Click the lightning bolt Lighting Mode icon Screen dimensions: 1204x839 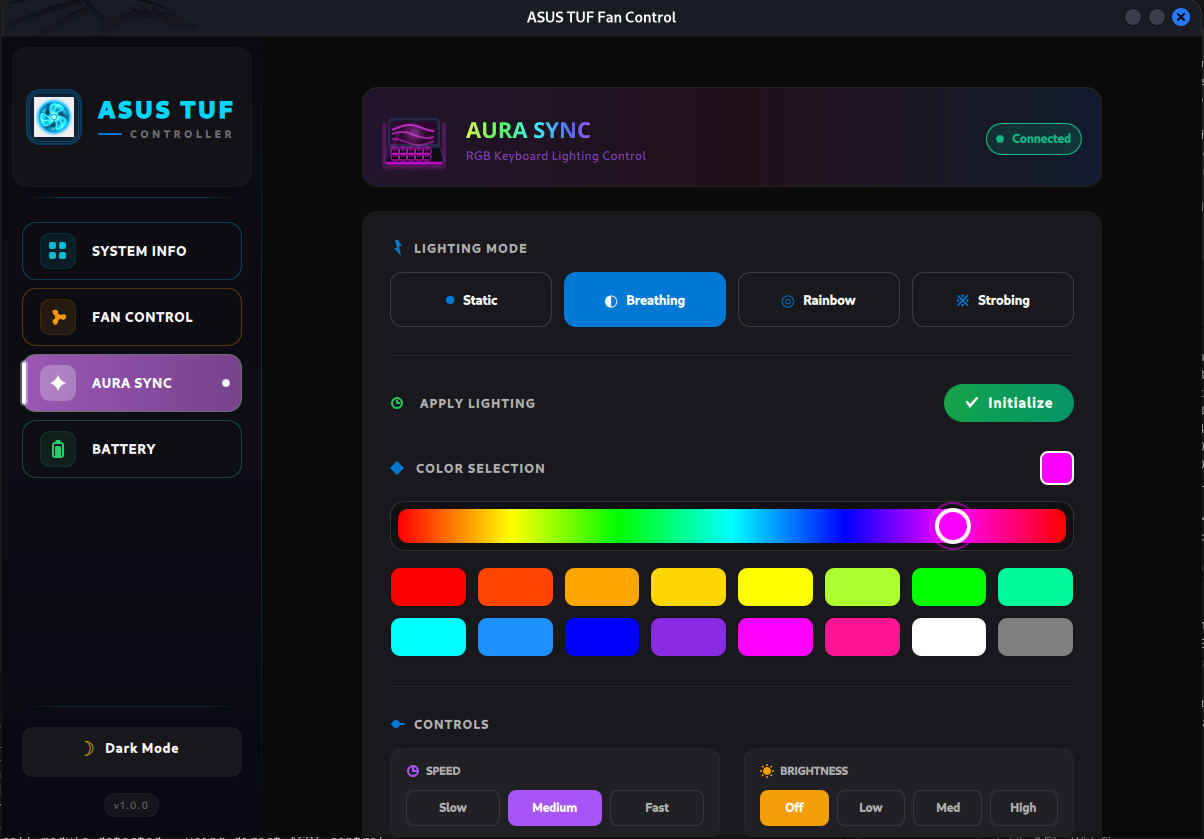pos(399,248)
